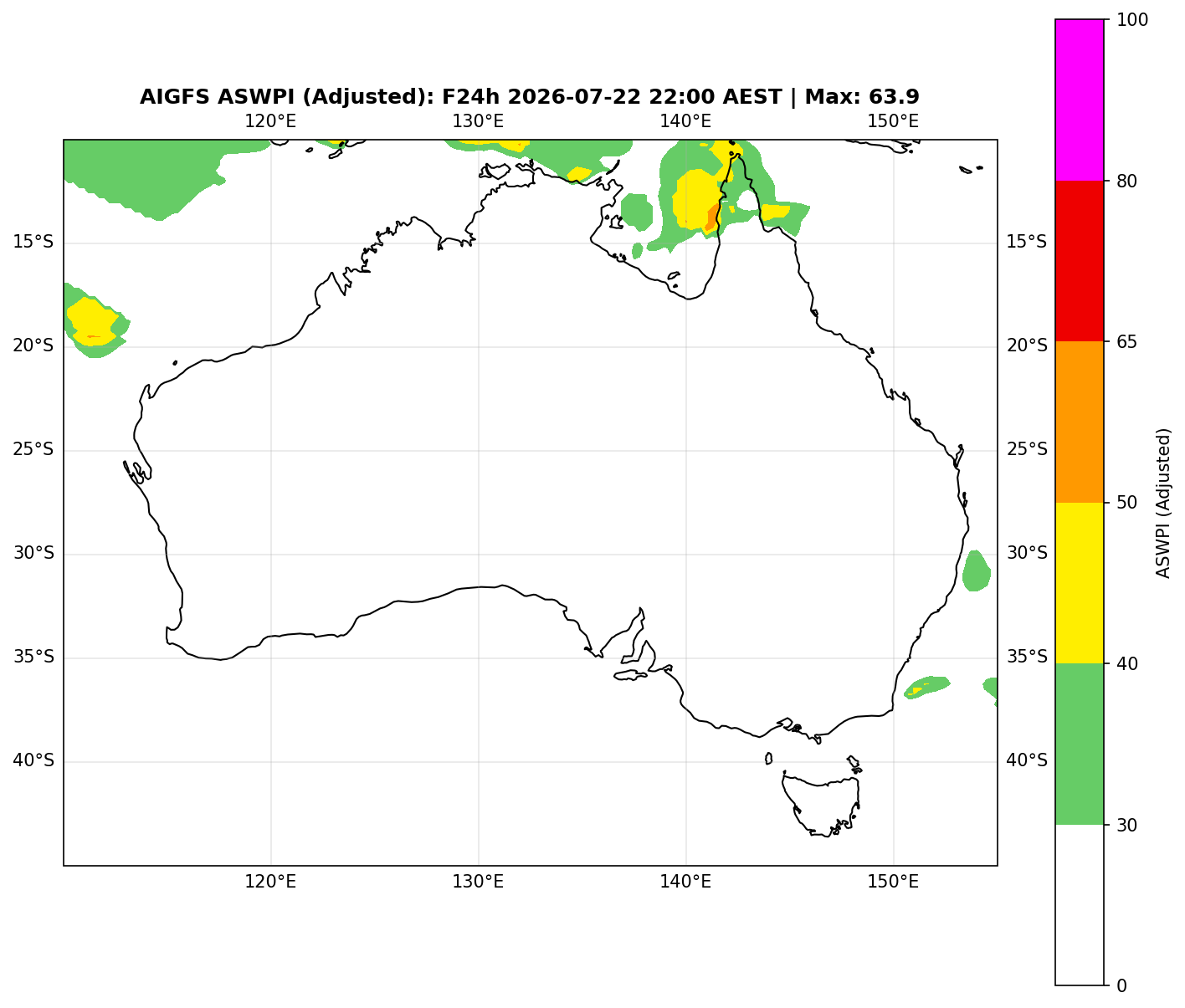This screenshot has width=1185, height=1008.
Task: Click the 15°S label right of the map
Action: tap(1027, 243)
